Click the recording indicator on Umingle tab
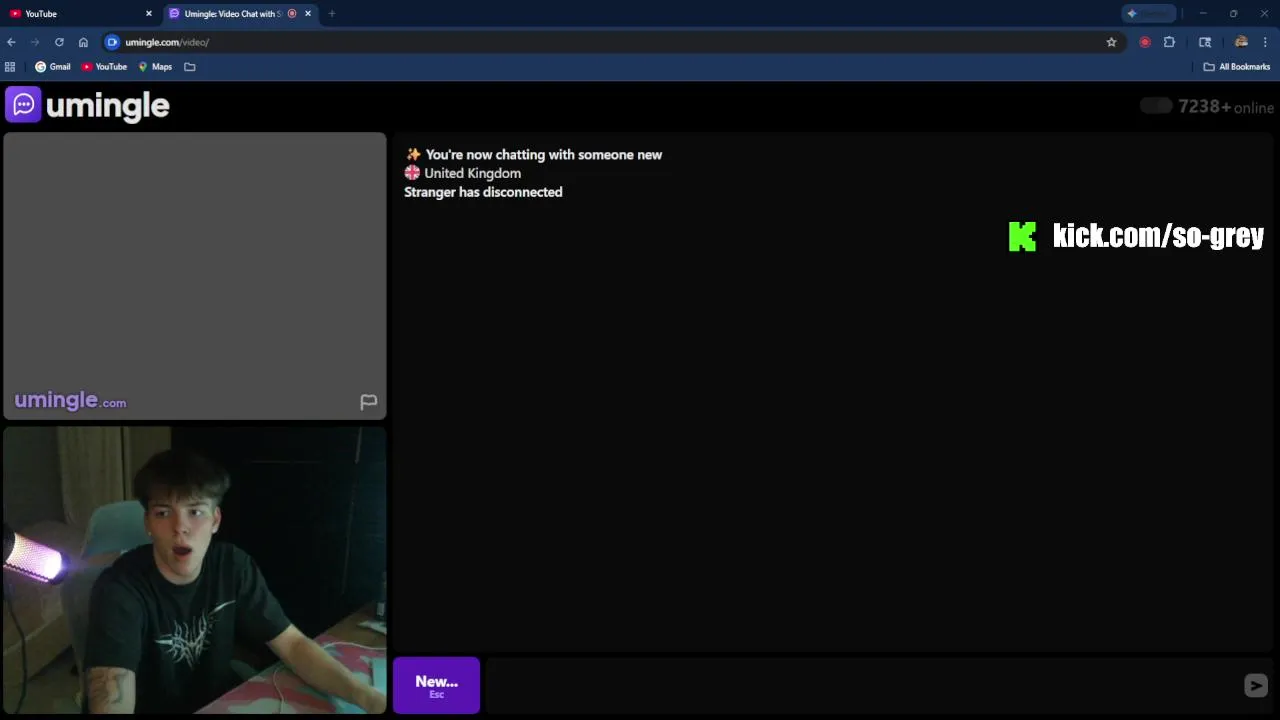The image size is (1280, 720). point(292,14)
